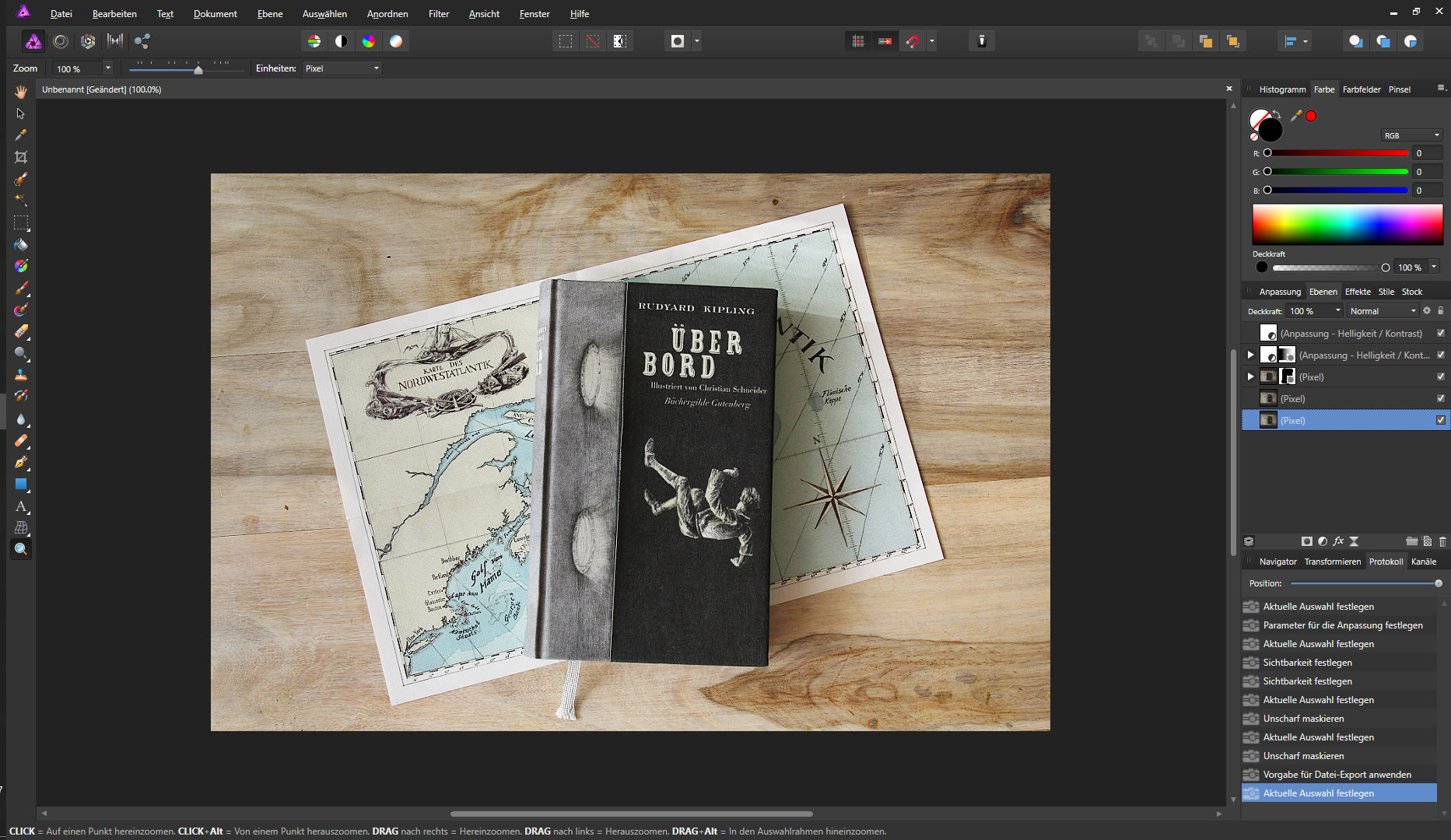Open the Zoom 100 % dropdown

[107, 68]
